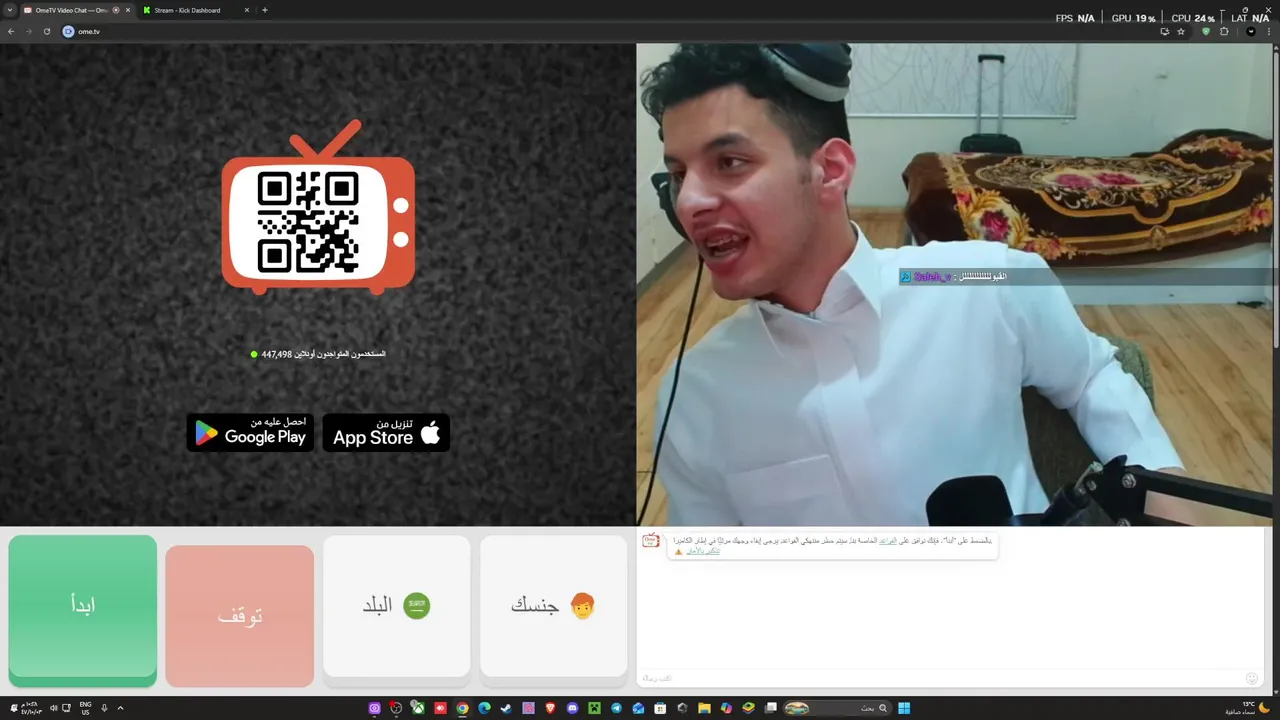The image size is (1280, 720).
Task: Open the volume control in system tray
Action: (53, 708)
